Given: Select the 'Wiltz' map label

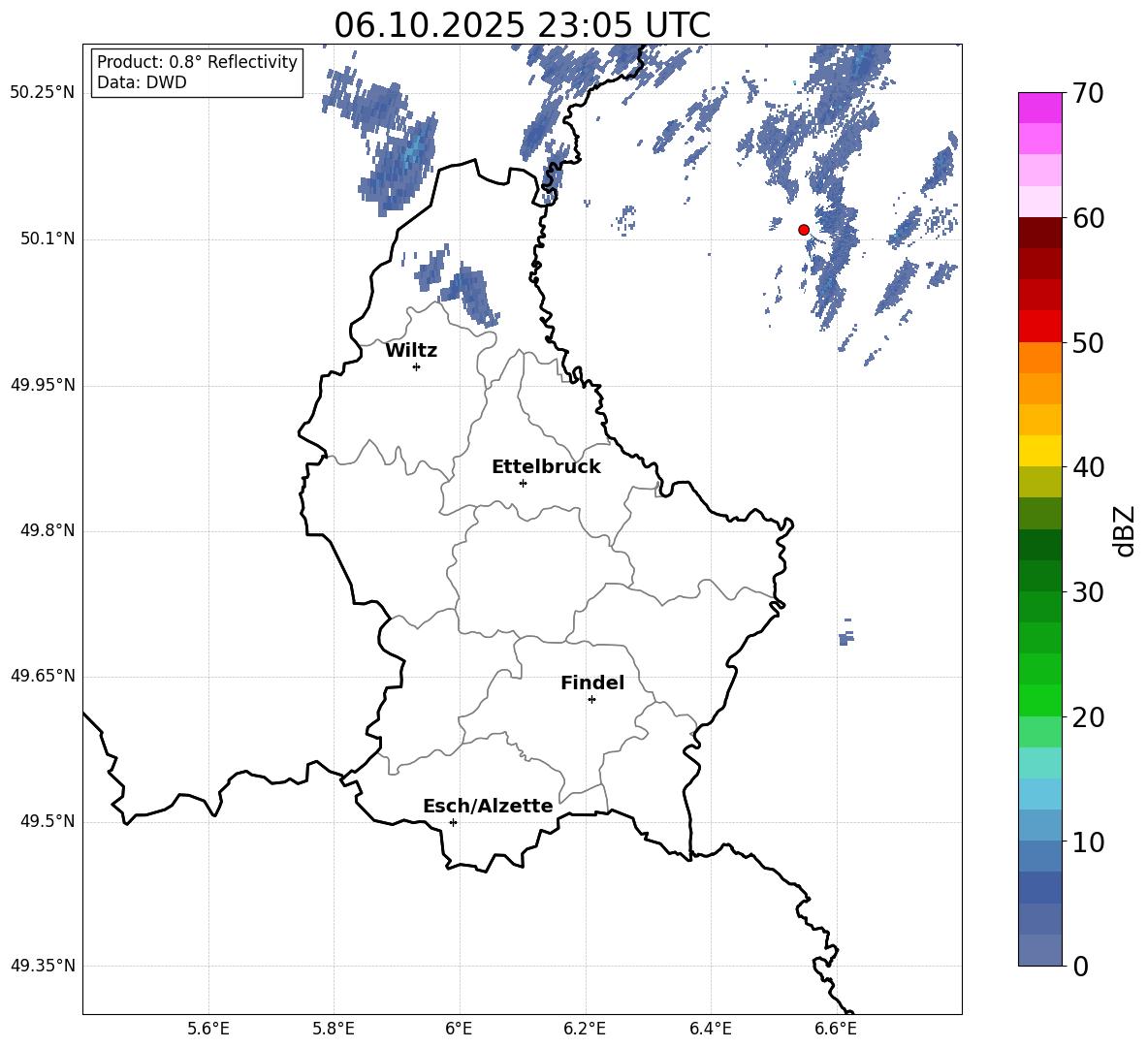Looking at the screenshot, I should [x=411, y=351].
